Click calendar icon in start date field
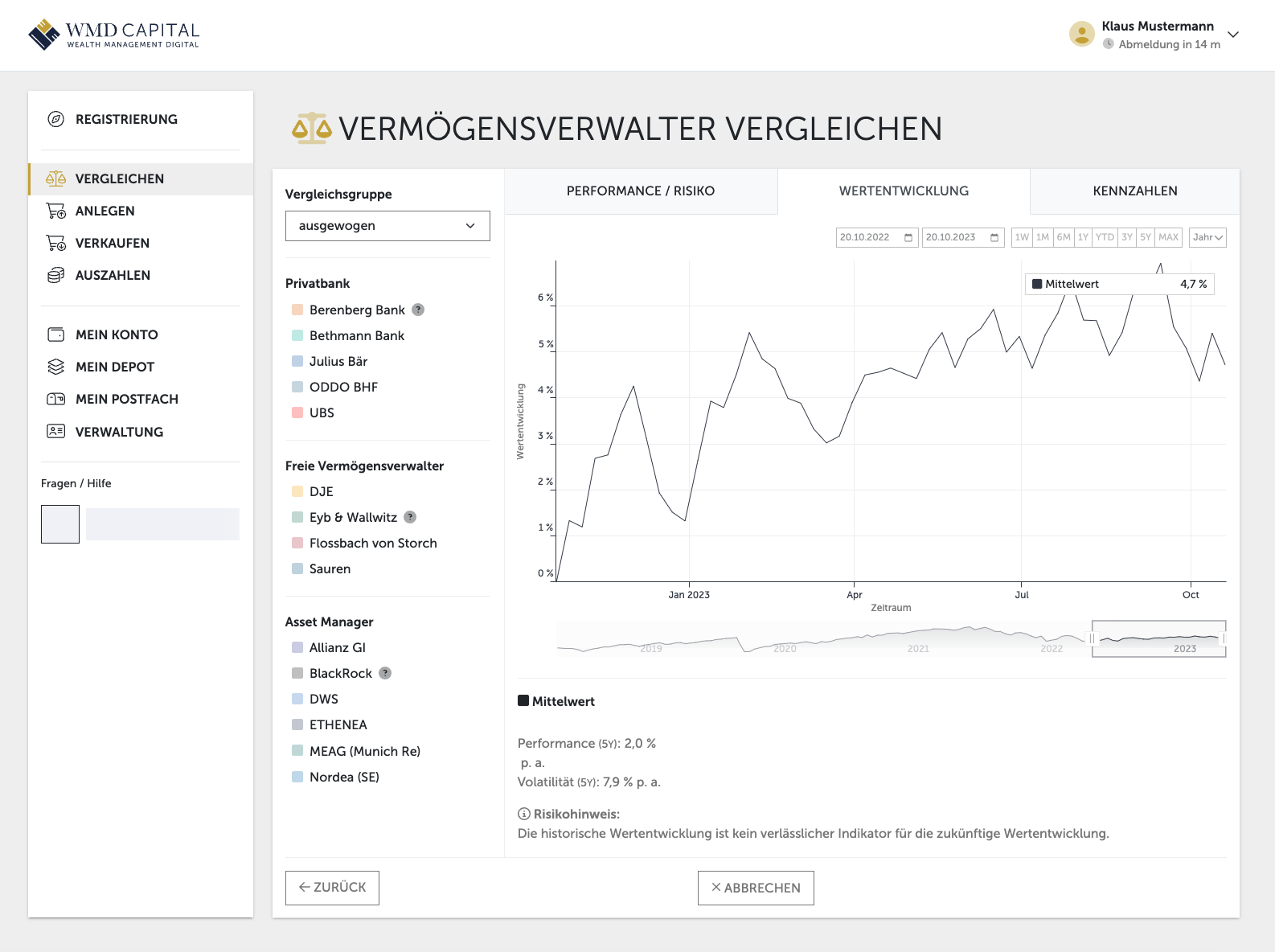Viewport: 1275px width, 952px height. (x=908, y=237)
